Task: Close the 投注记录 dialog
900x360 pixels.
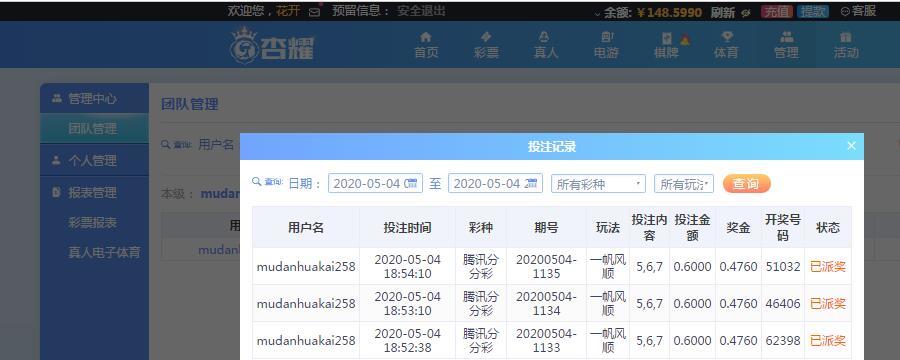Action: click(x=851, y=146)
